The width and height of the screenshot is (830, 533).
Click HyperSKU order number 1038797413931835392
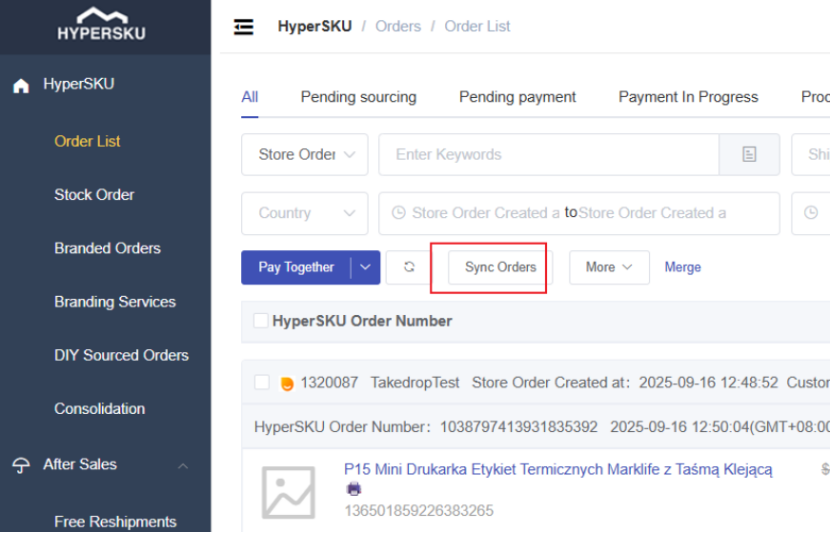pyautogui.click(x=519, y=427)
